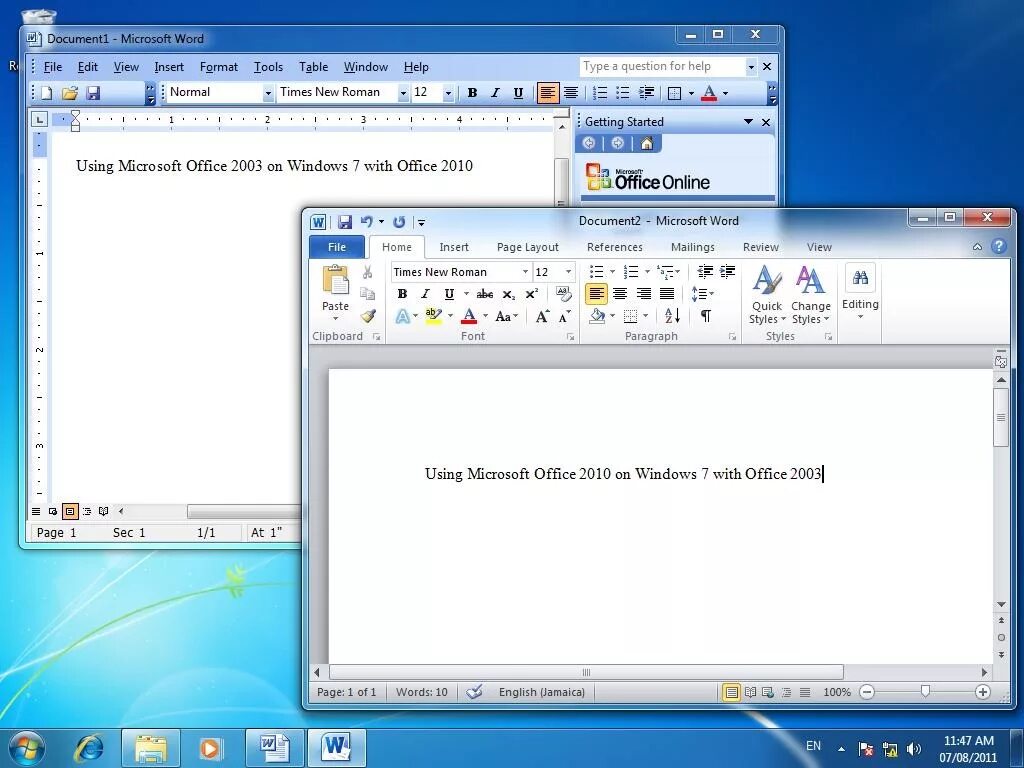The height and width of the screenshot is (768, 1024).
Task: Click Numbering icon in Word 2003 toolbar
Action: (x=600, y=93)
